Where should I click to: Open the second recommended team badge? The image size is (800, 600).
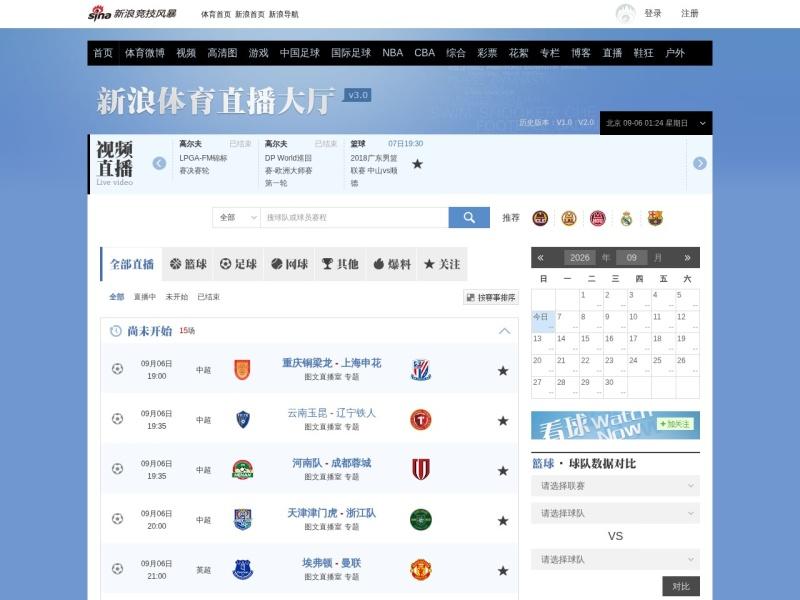(569, 218)
